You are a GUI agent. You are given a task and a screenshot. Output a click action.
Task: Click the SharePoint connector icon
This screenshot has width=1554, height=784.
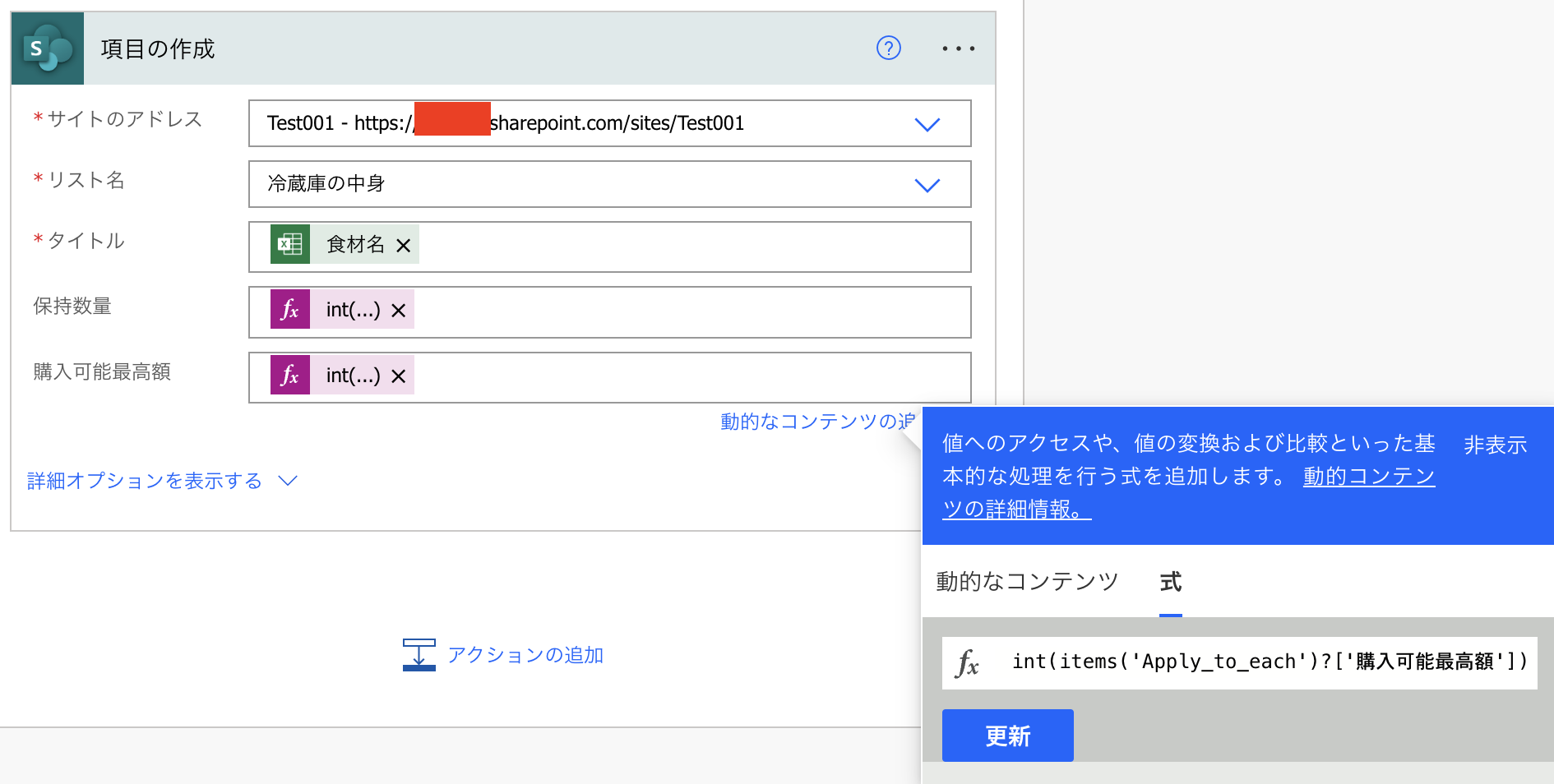(48, 48)
